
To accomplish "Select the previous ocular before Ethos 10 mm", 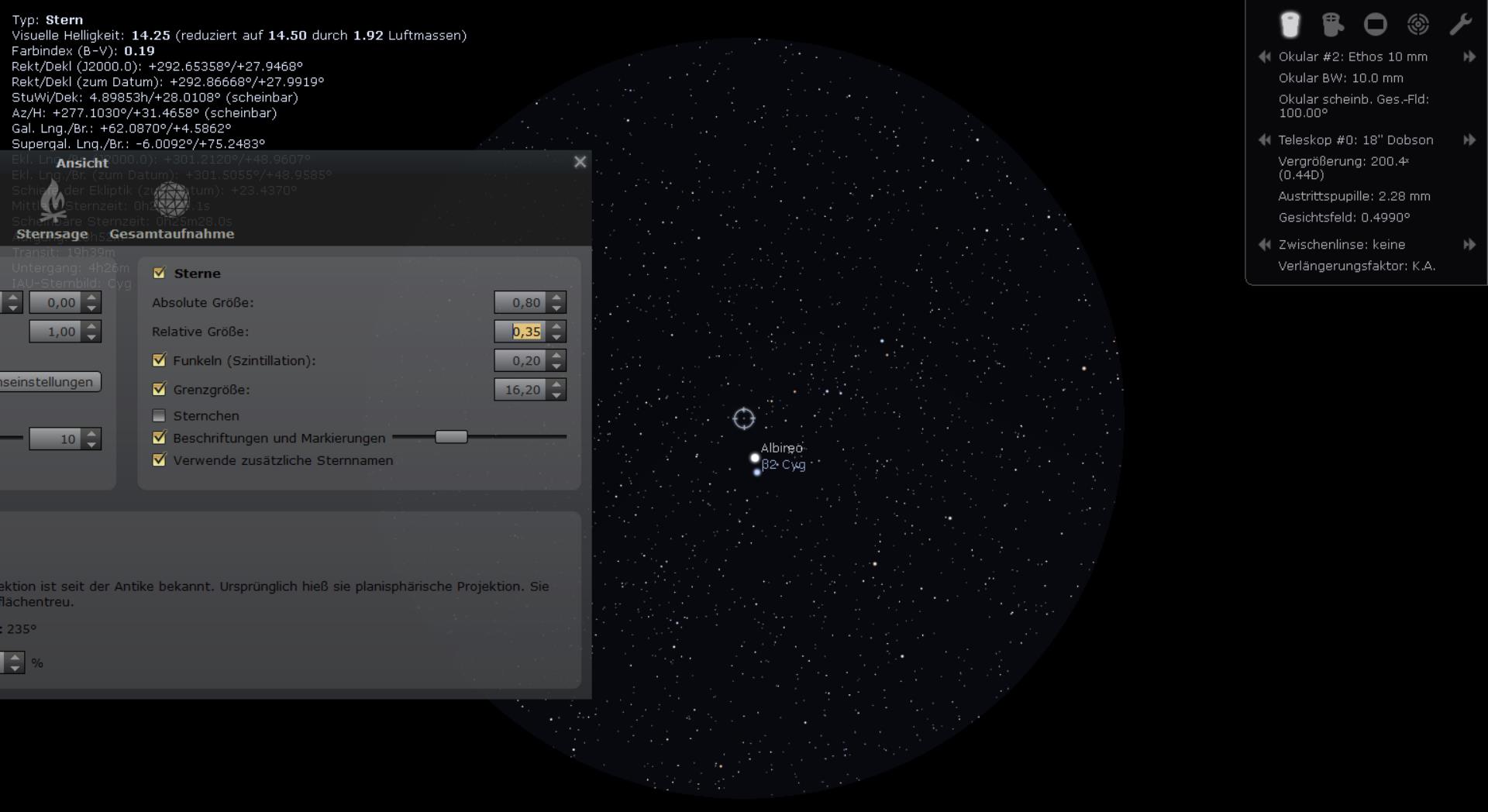I will click(1265, 57).
